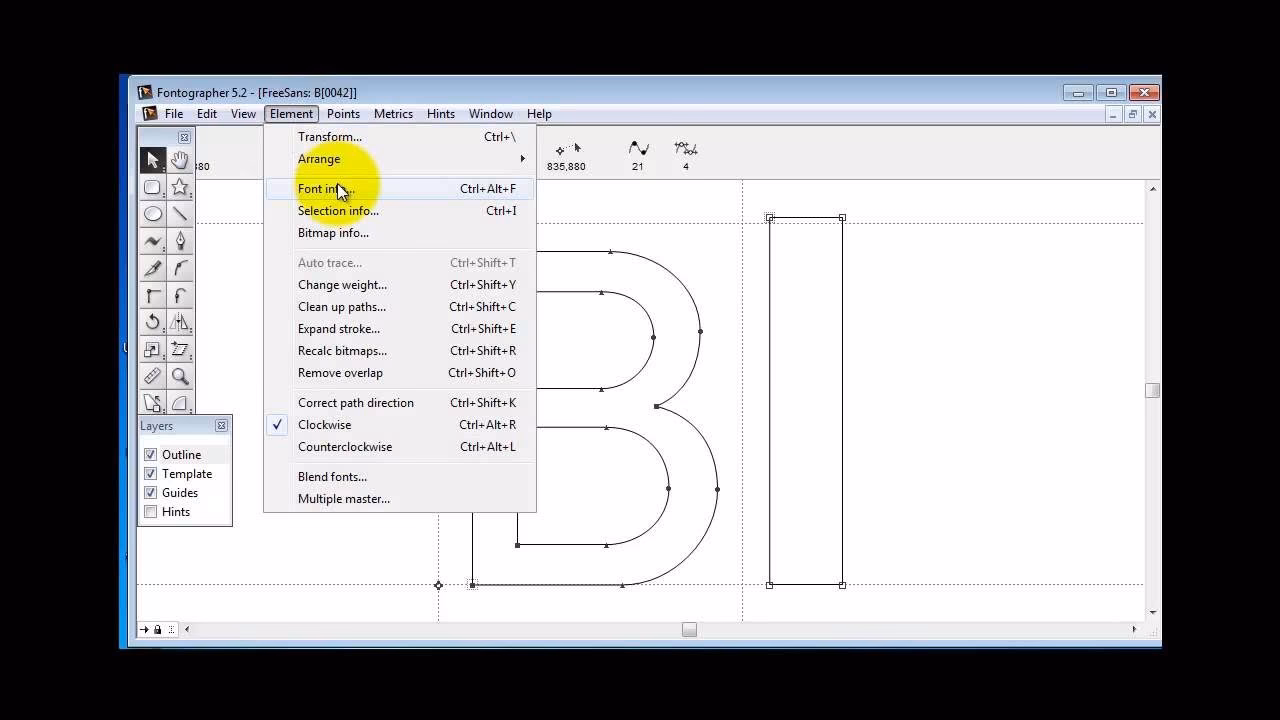
Task: Enable the Hints layer
Action: click(151, 512)
